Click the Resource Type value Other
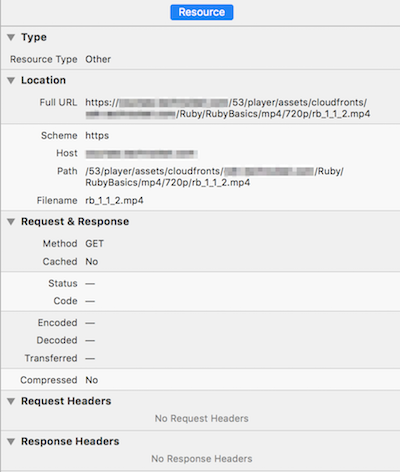The height and width of the screenshot is (472, 400). point(98,59)
